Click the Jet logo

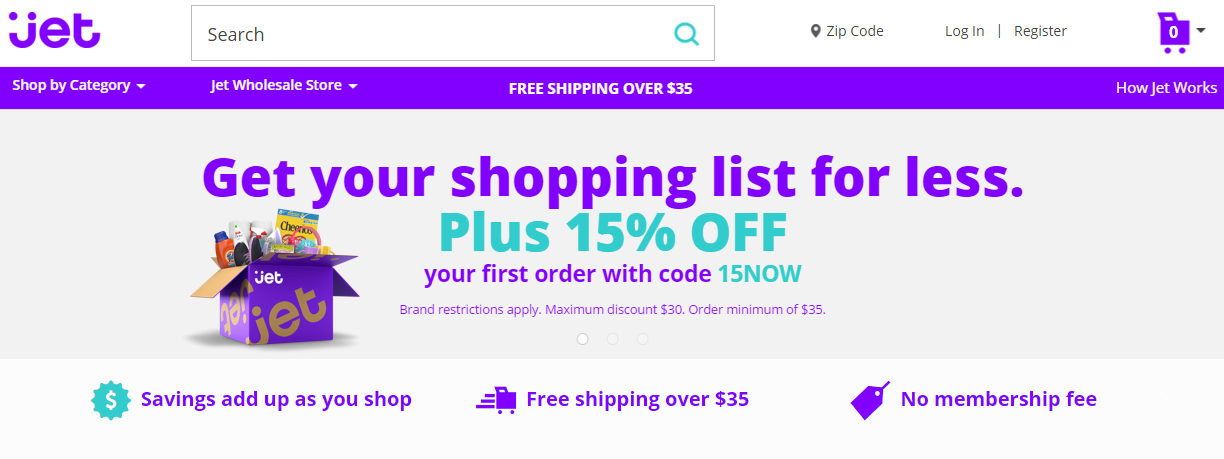tap(55, 30)
